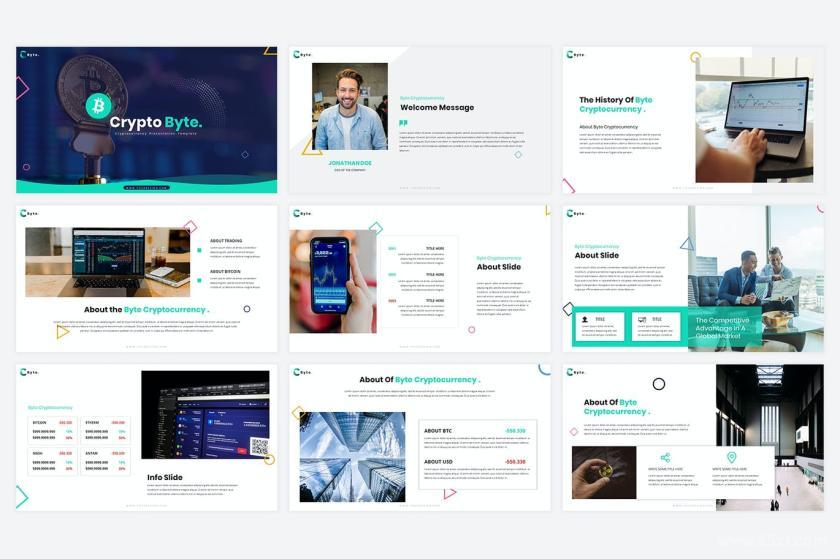Click the location pin icon
This screenshot has width=840, height=559.
coord(731,457)
